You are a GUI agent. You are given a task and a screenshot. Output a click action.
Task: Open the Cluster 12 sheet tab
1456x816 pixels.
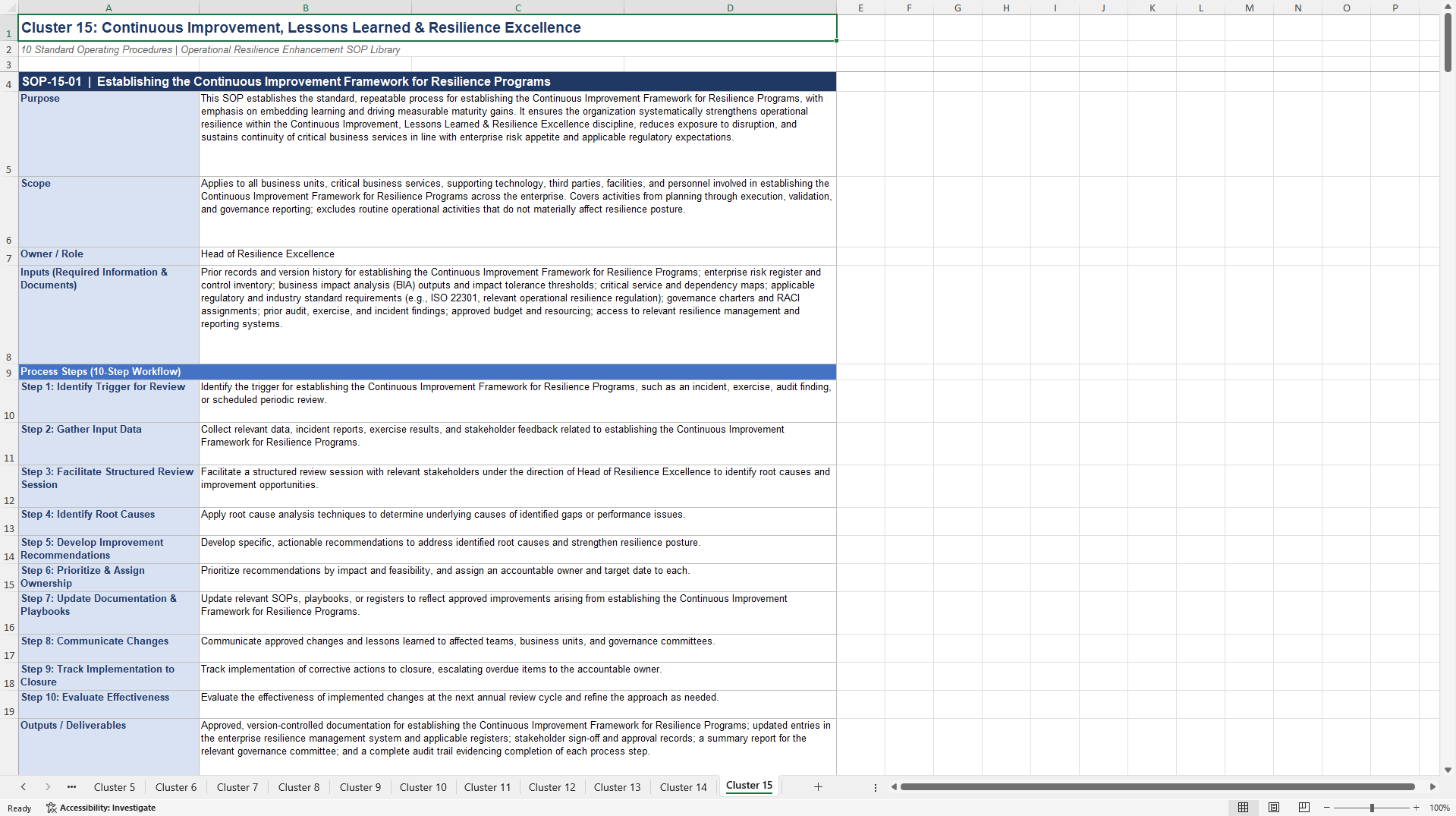pyautogui.click(x=552, y=787)
